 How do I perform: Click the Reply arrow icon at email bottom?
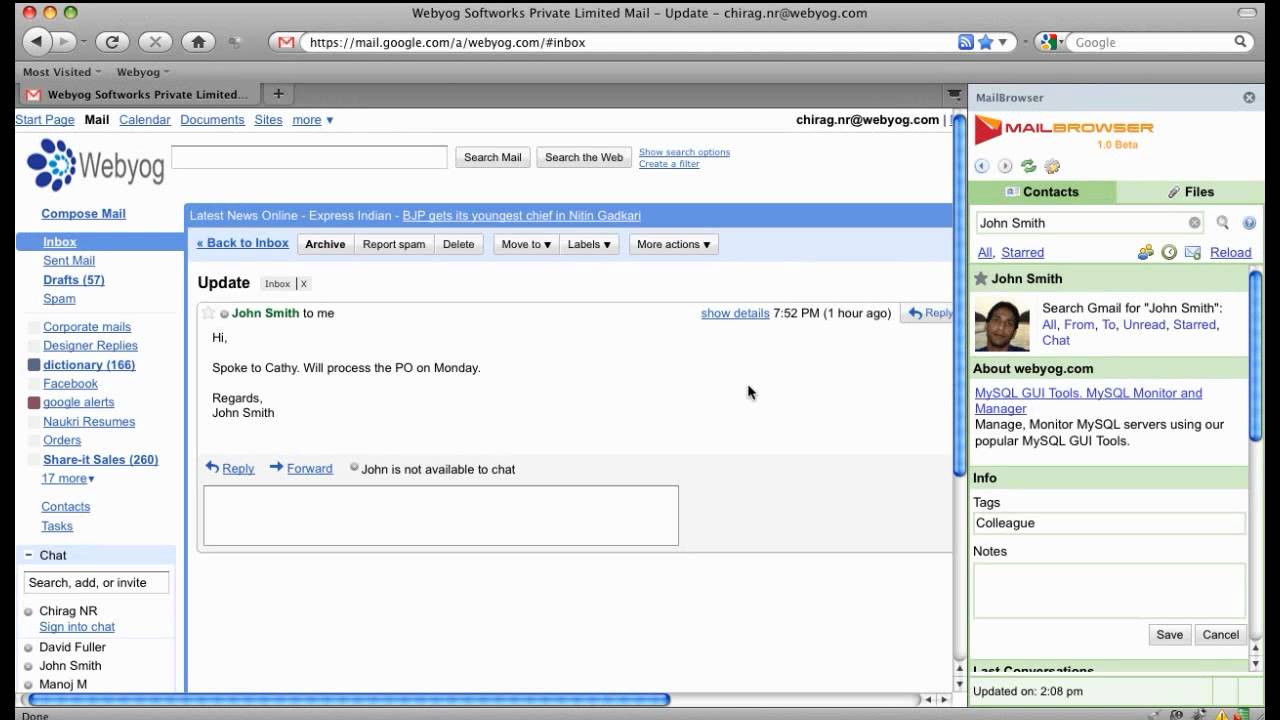tap(212, 467)
